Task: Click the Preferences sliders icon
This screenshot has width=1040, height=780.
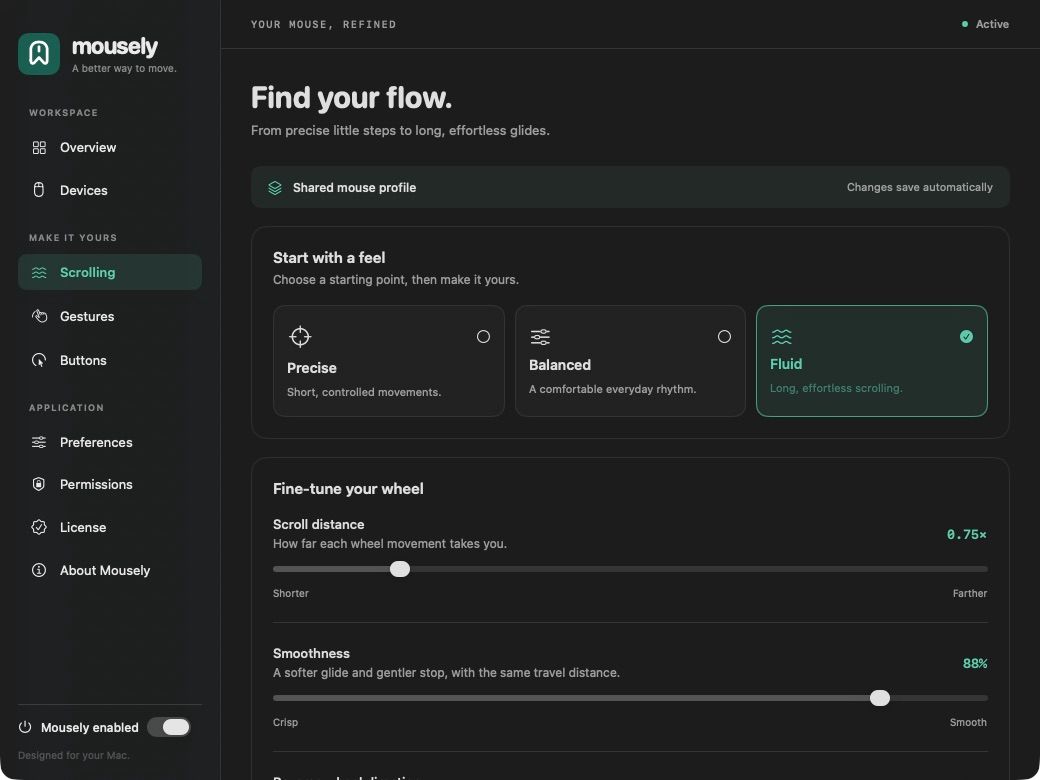Action: coord(39,442)
